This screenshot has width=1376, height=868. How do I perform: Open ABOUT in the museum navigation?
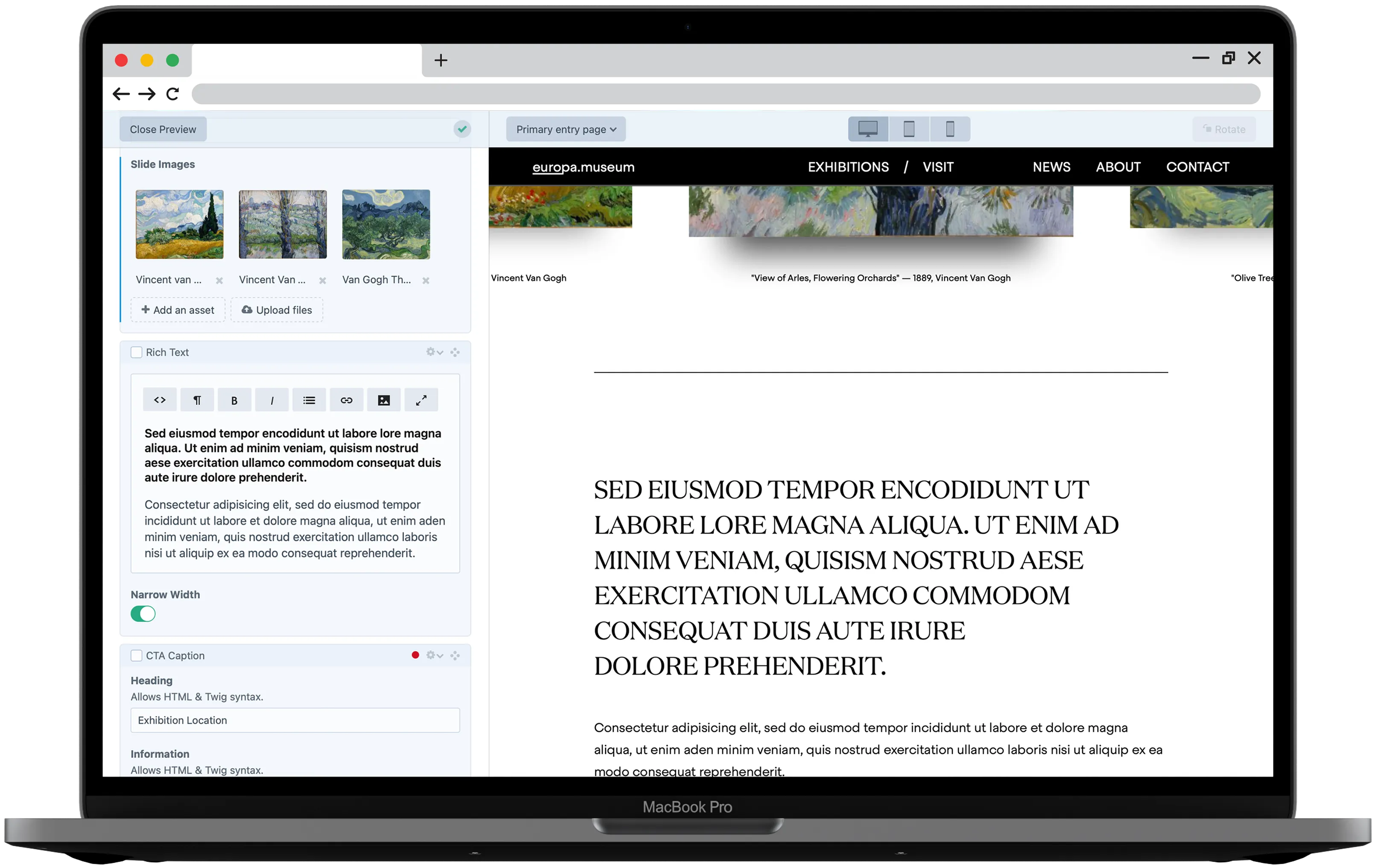1118,167
